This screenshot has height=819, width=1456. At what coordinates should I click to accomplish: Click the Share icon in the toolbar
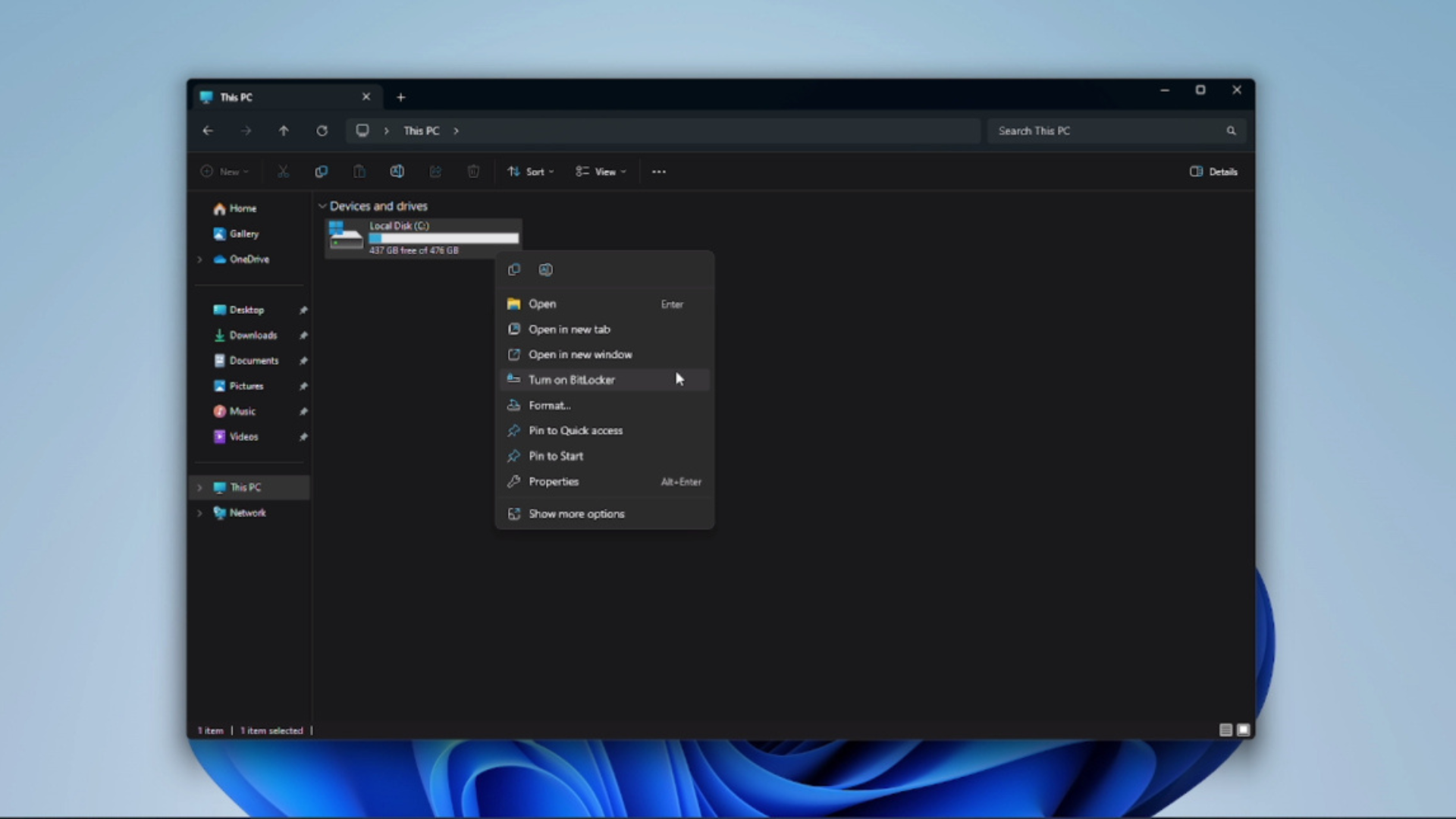tap(435, 171)
